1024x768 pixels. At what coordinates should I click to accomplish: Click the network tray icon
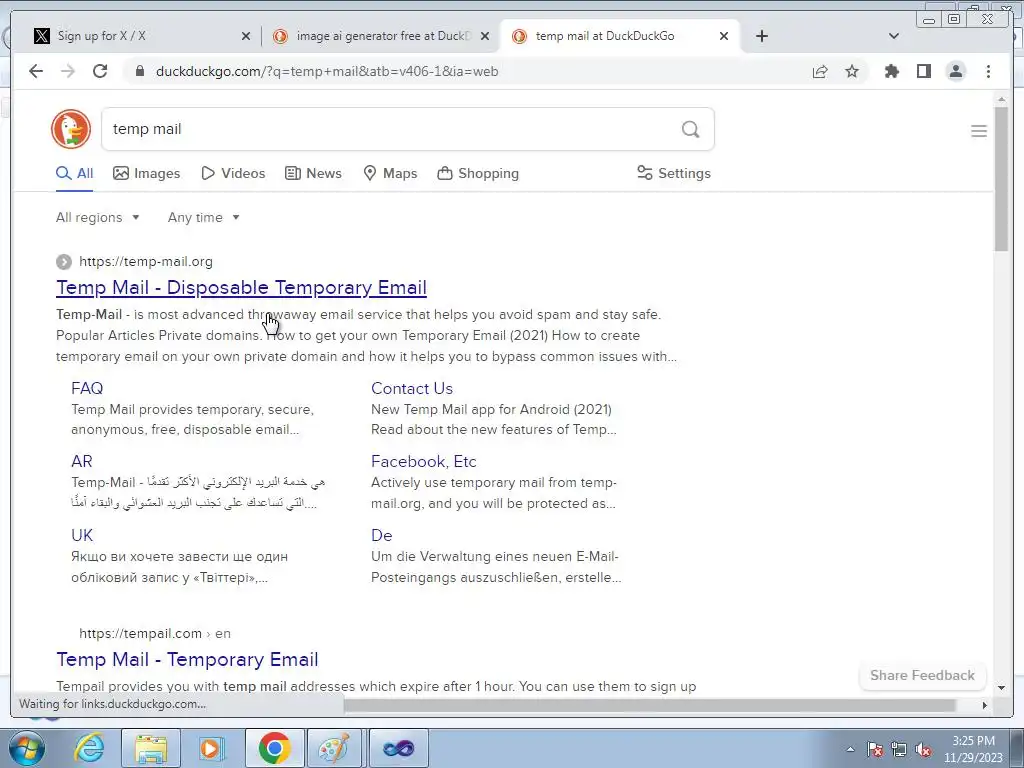pos(899,749)
